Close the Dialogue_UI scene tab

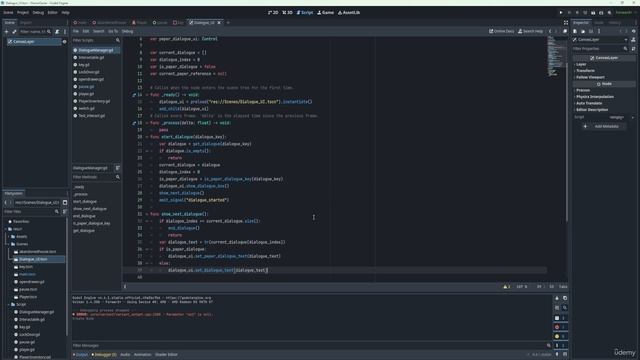219,23
